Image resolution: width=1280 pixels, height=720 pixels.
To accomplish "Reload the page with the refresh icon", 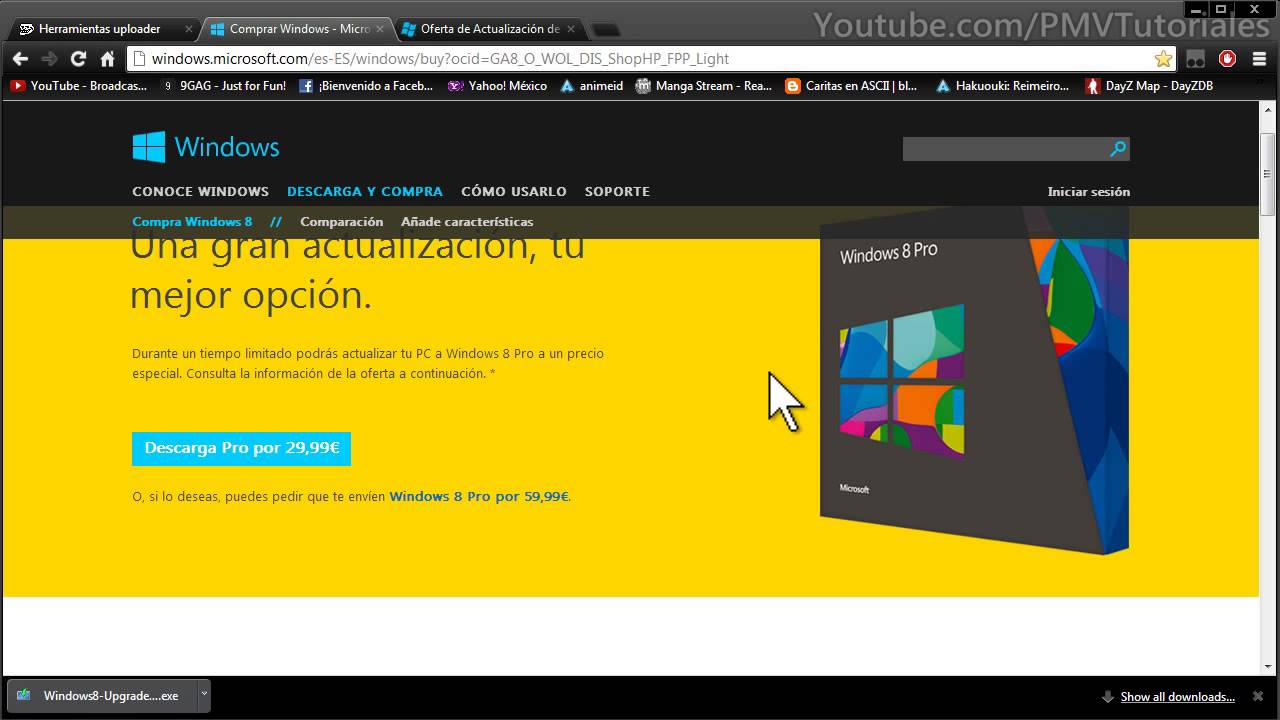I will [x=78, y=59].
